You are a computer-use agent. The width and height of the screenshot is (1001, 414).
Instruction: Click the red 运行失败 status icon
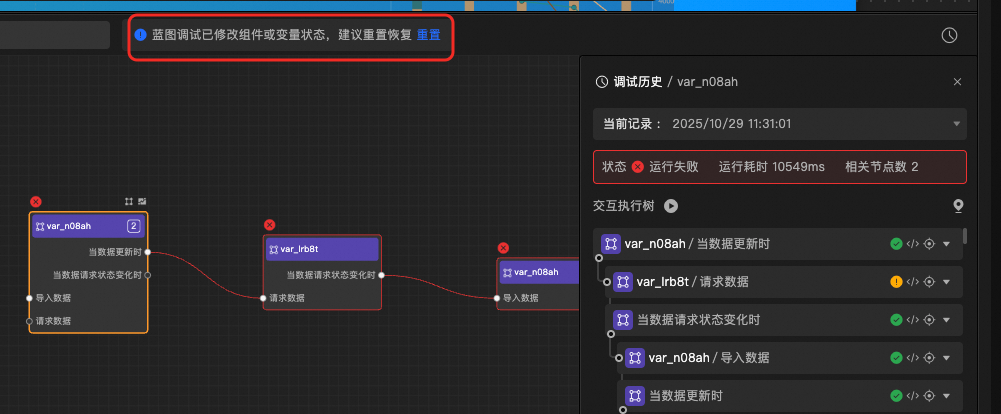[637, 167]
